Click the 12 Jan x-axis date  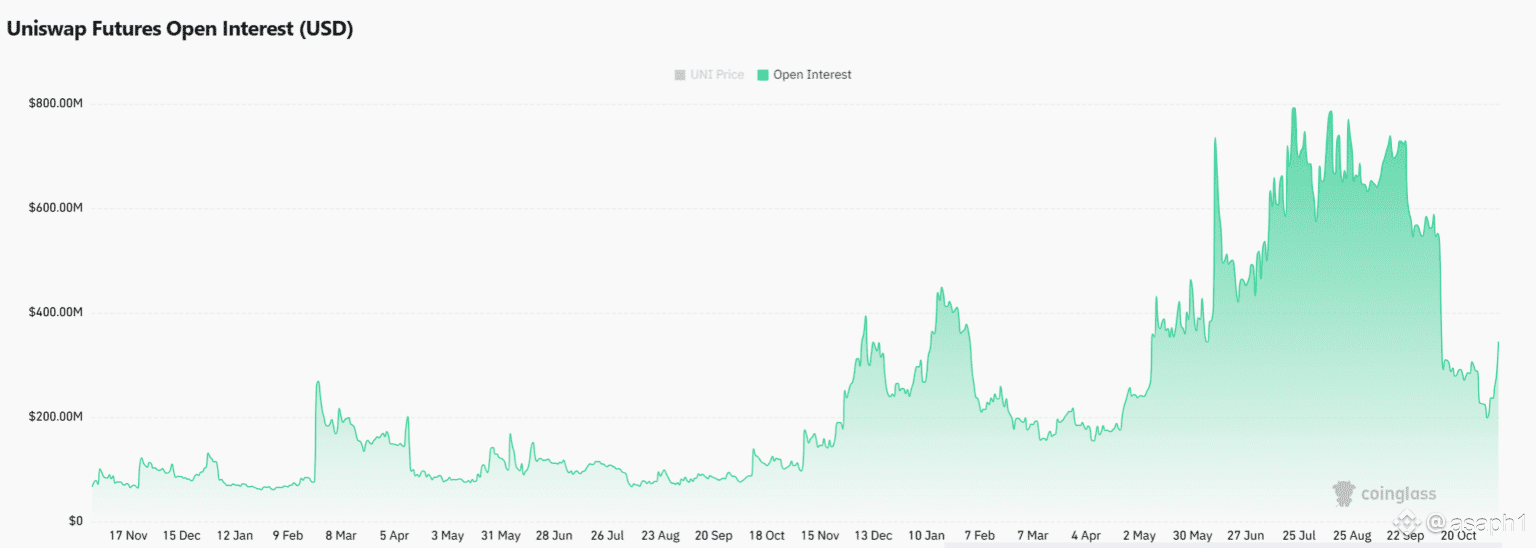click(x=235, y=536)
